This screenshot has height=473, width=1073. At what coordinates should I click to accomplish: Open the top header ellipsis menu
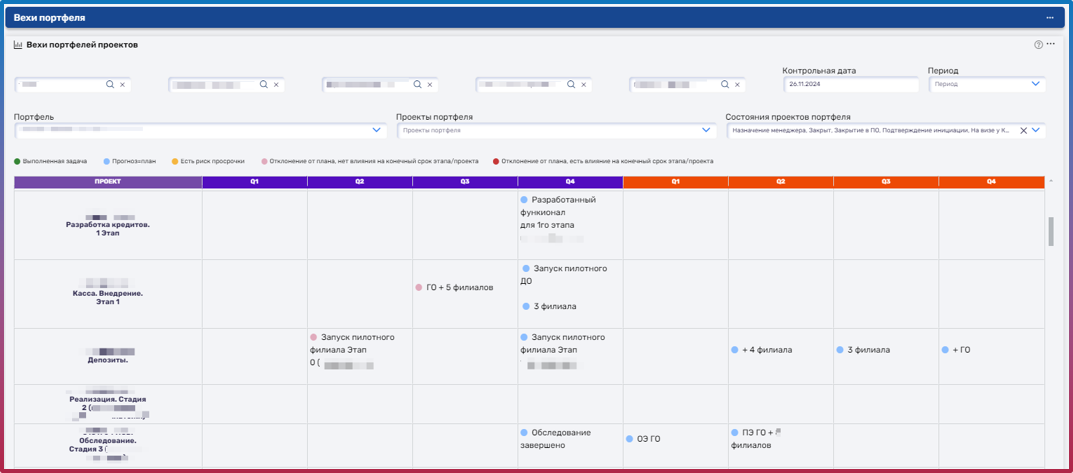(1050, 18)
